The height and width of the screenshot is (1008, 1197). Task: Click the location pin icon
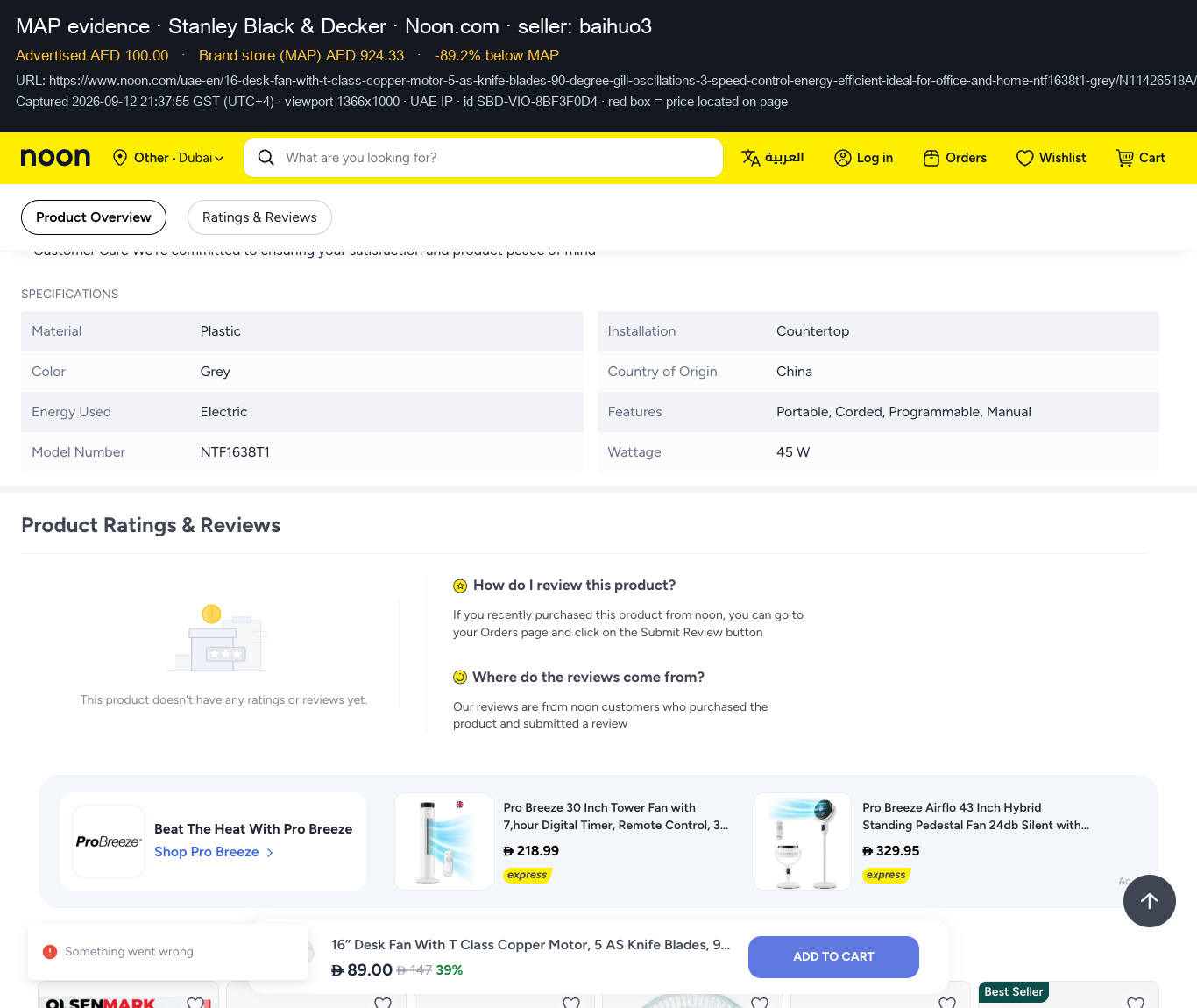(120, 158)
